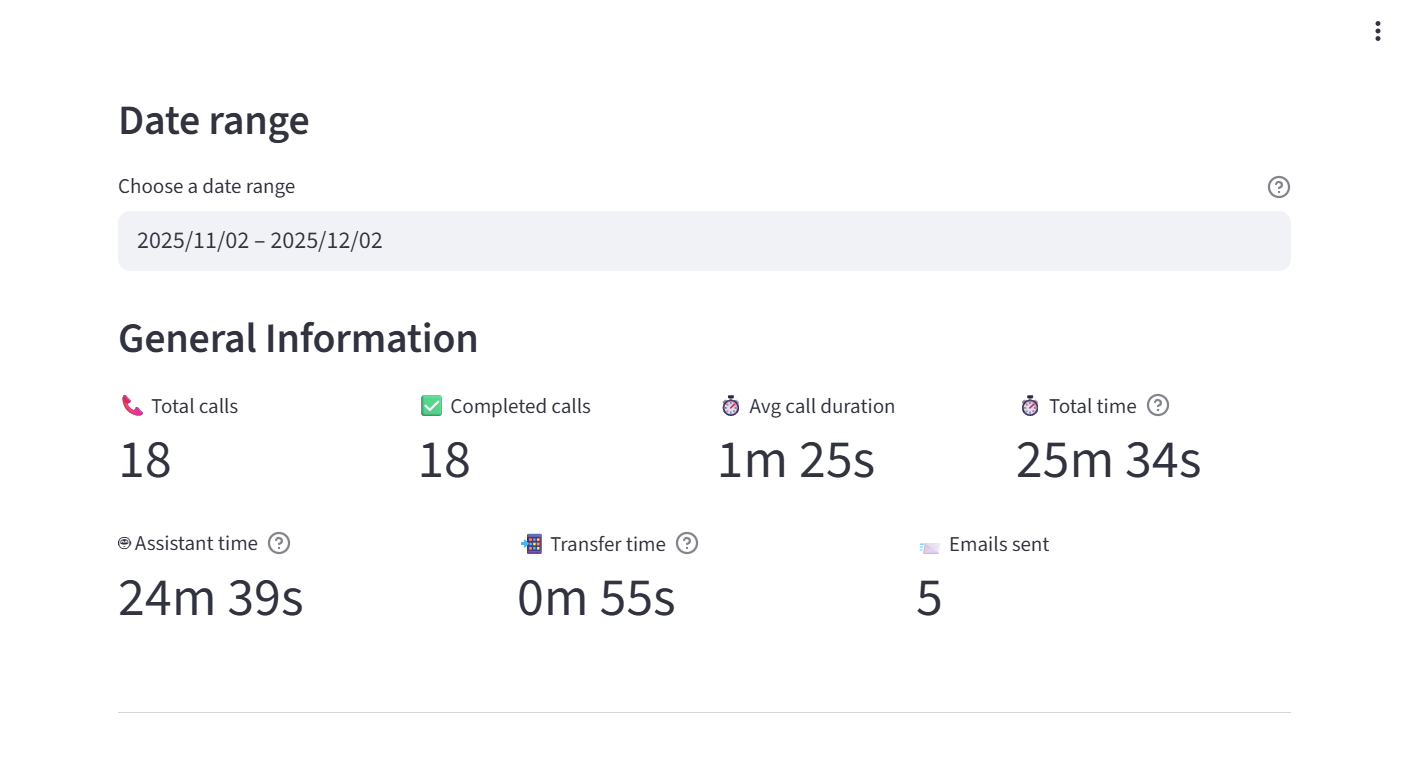The image size is (1419, 779).
Task: Select the Date range heading
Action: pyautogui.click(x=213, y=120)
